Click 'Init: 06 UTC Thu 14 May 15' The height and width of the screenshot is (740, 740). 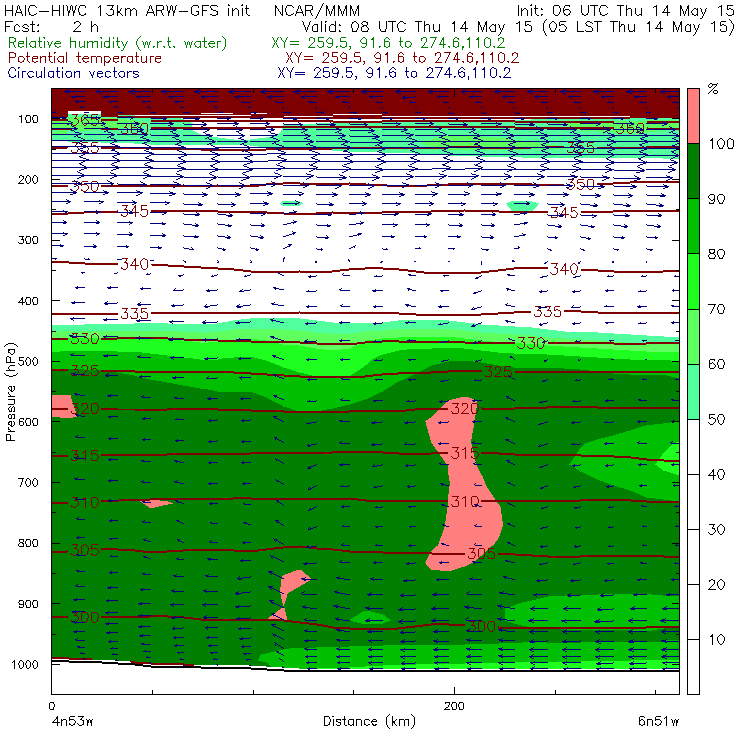click(625, 11)
